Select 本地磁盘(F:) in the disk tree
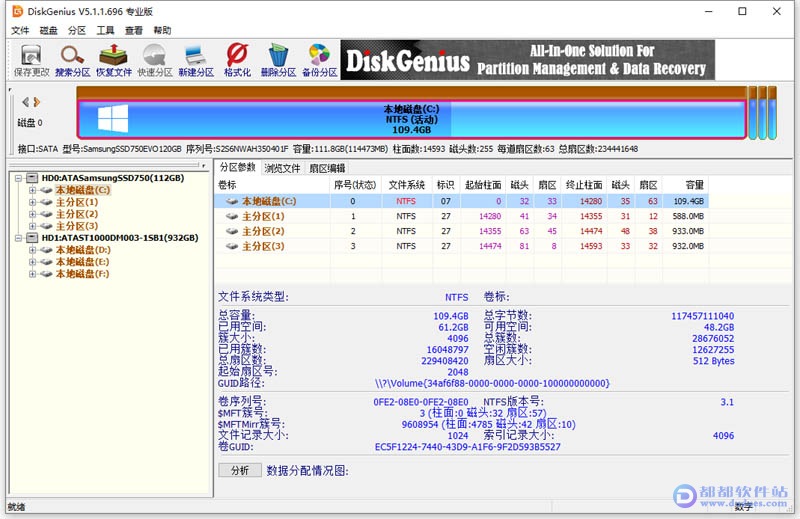Image resolution: width=800 pixels, height=519 pixels. 83,274
